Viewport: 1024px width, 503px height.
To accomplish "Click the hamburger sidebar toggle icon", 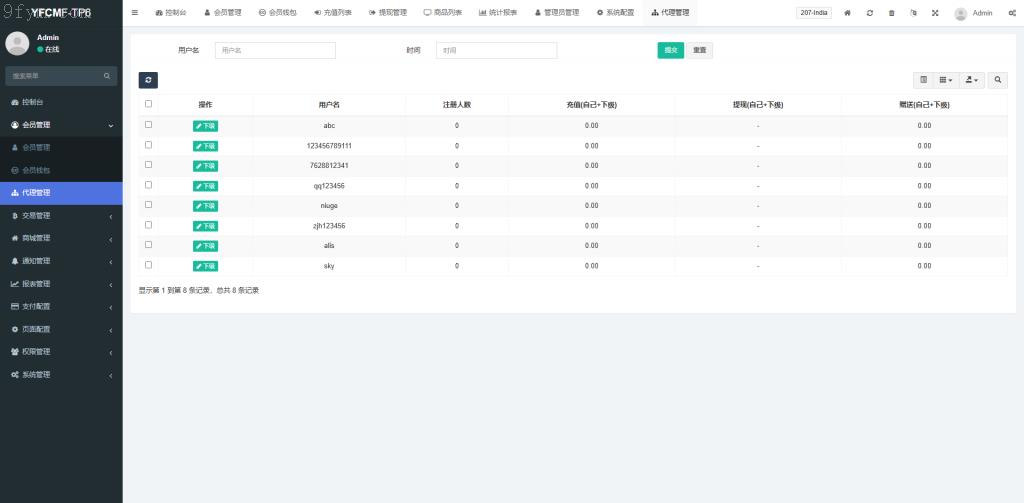I will click(x=135, y=13).
